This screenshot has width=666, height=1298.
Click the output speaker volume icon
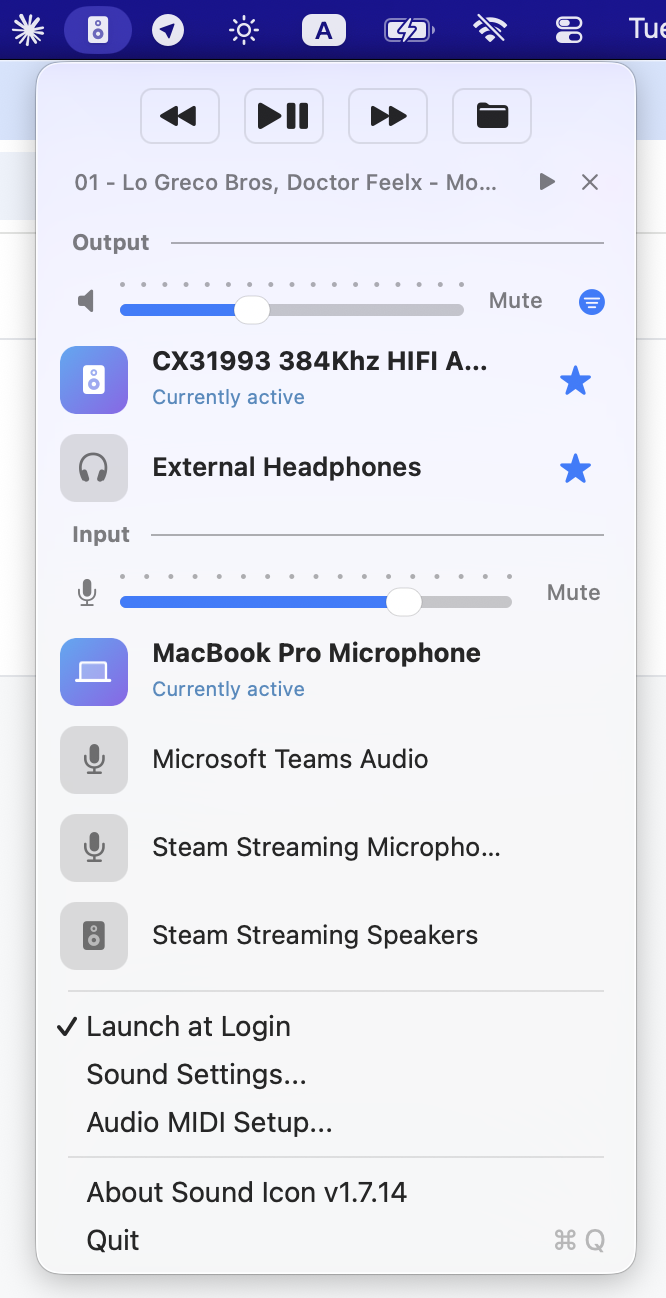pos(88,301)
